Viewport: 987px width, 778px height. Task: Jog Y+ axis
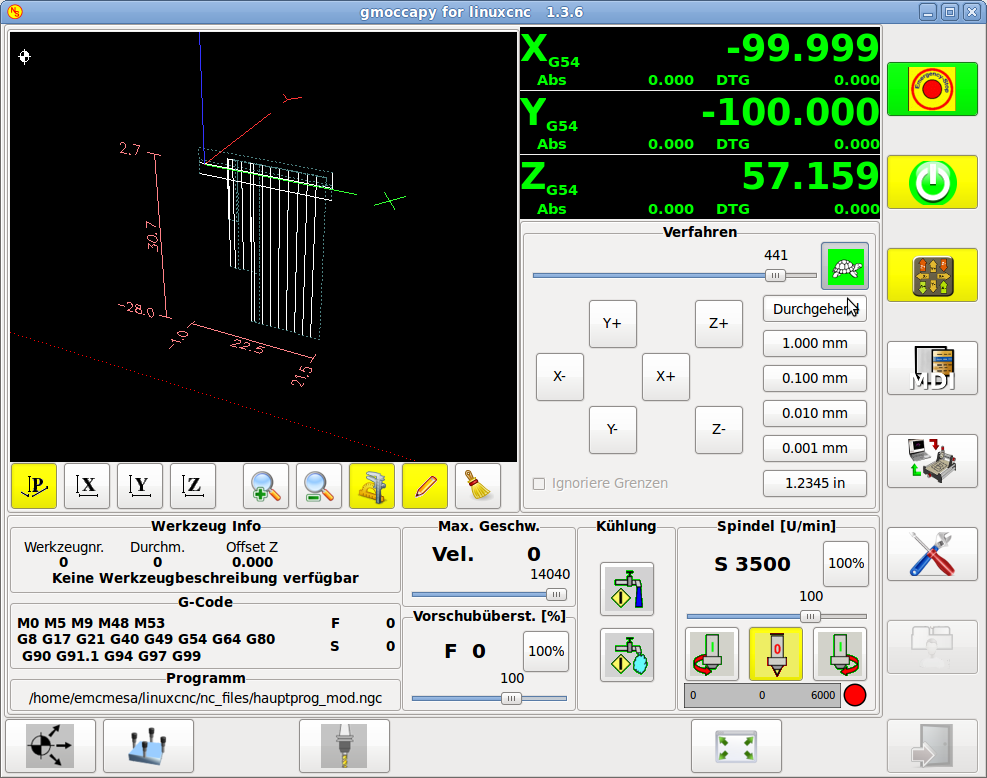[612, 324]
